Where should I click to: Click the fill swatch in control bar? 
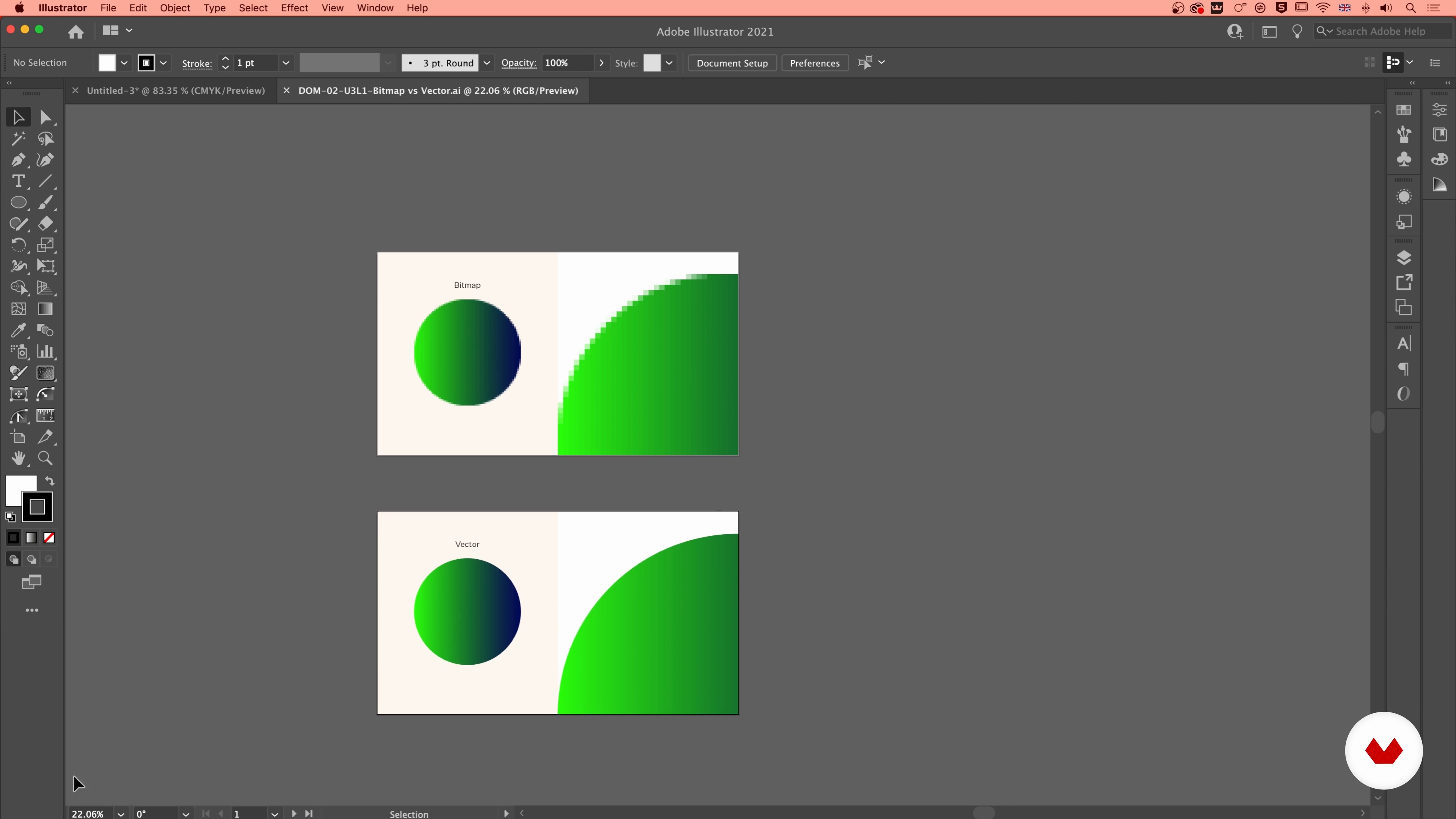pyautogui.click(x=107, y=63)
